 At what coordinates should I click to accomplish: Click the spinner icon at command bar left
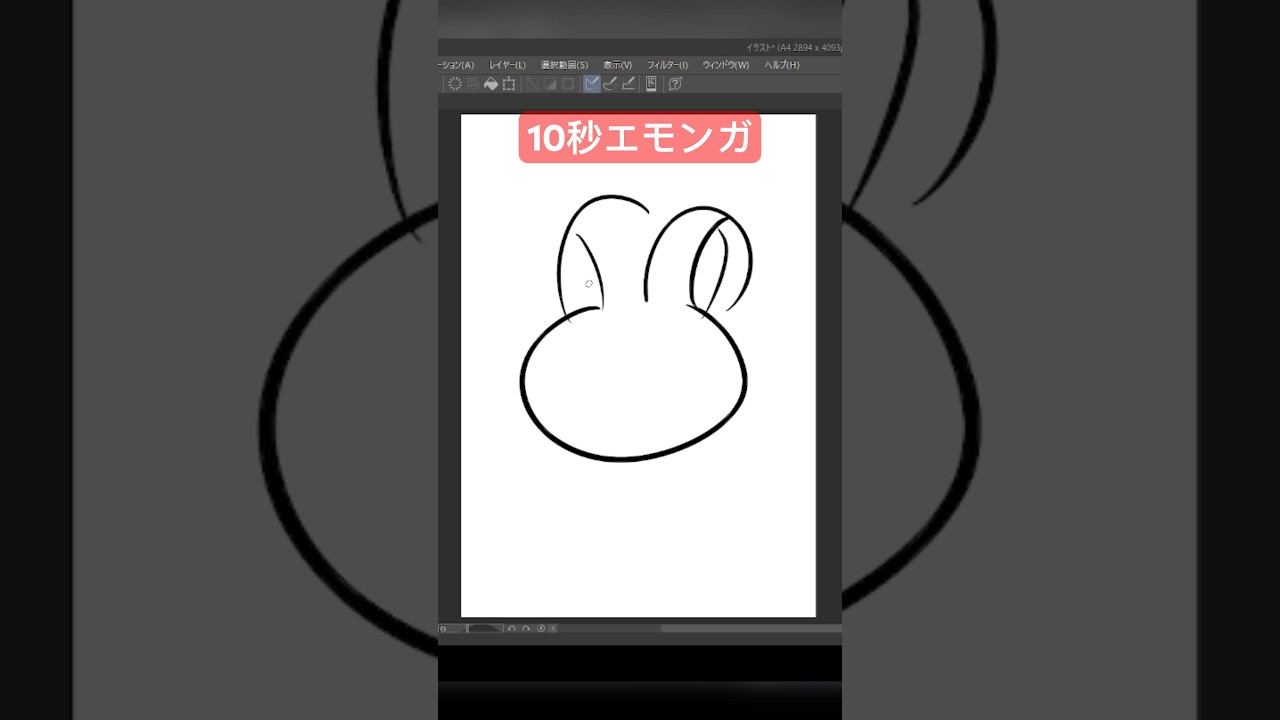pos(456,84)
